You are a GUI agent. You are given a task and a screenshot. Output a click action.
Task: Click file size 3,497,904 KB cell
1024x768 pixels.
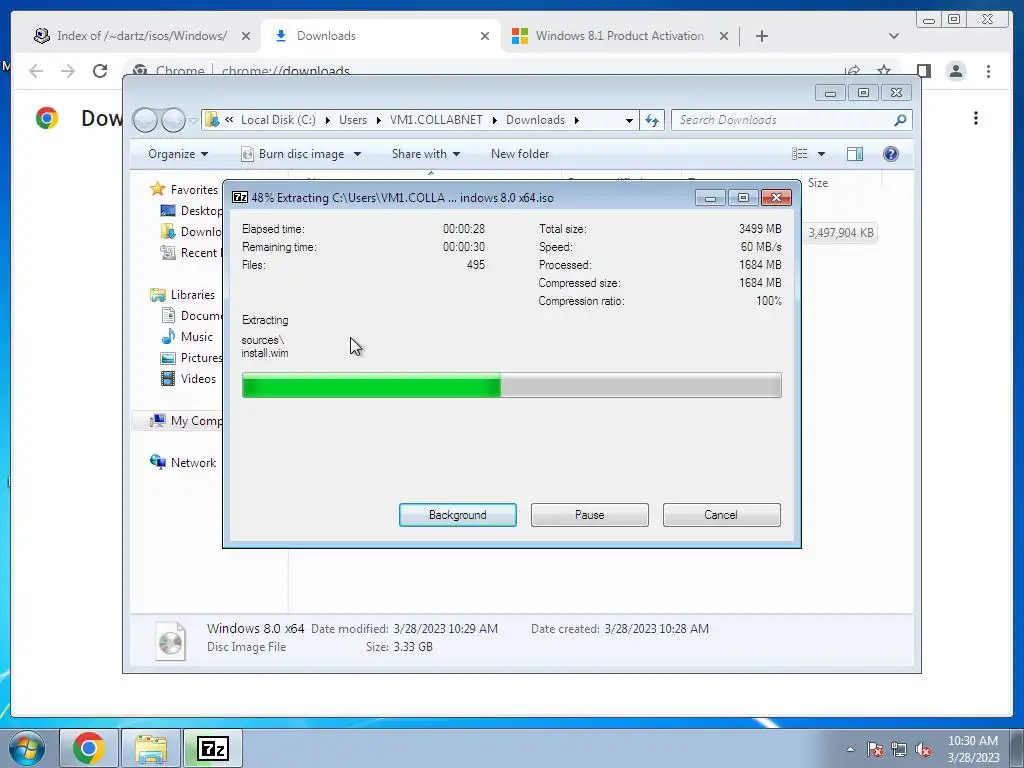click(x=840, y=233)
